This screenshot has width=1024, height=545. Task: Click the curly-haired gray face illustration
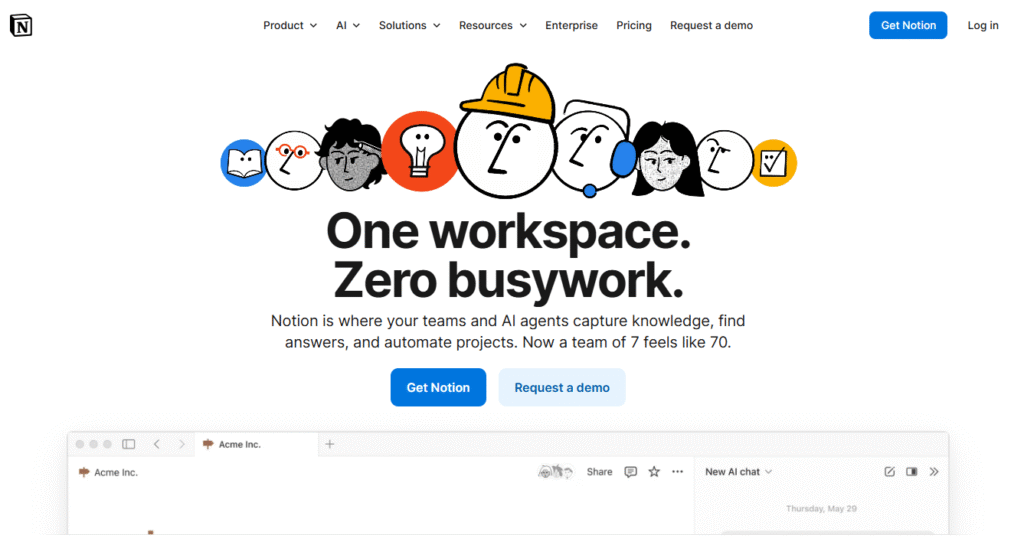tap(351, 155)
